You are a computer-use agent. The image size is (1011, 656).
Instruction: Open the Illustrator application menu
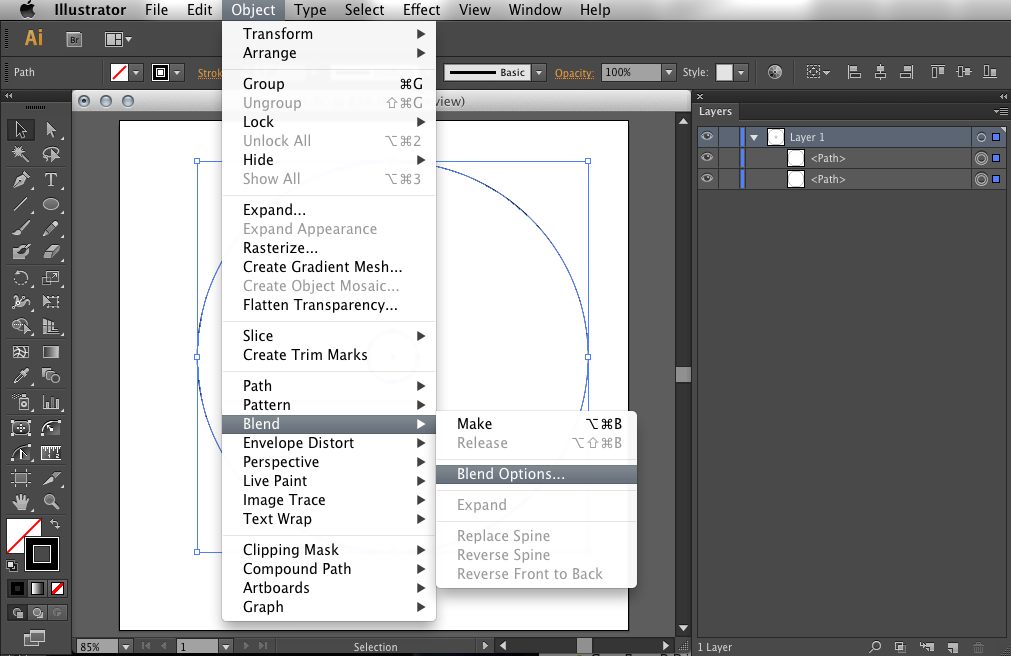tap(90, 10)
